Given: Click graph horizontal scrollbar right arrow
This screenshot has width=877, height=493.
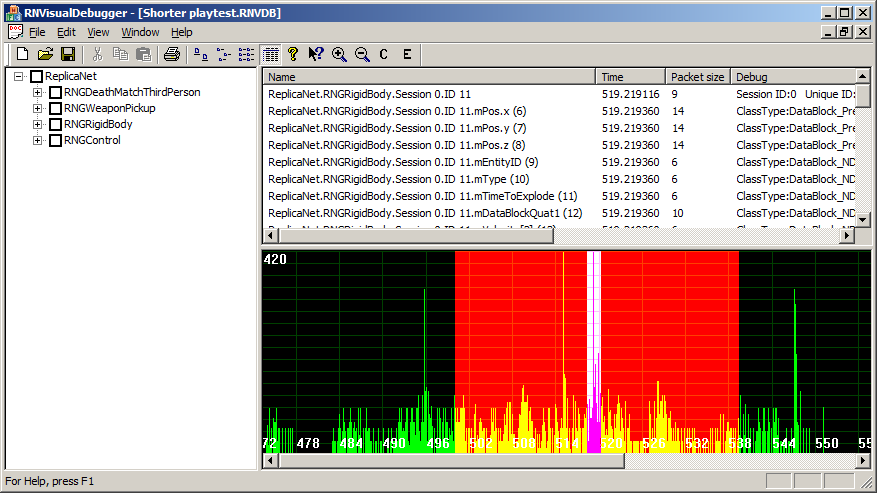Looking at the screenshot, I should point(863,461).
